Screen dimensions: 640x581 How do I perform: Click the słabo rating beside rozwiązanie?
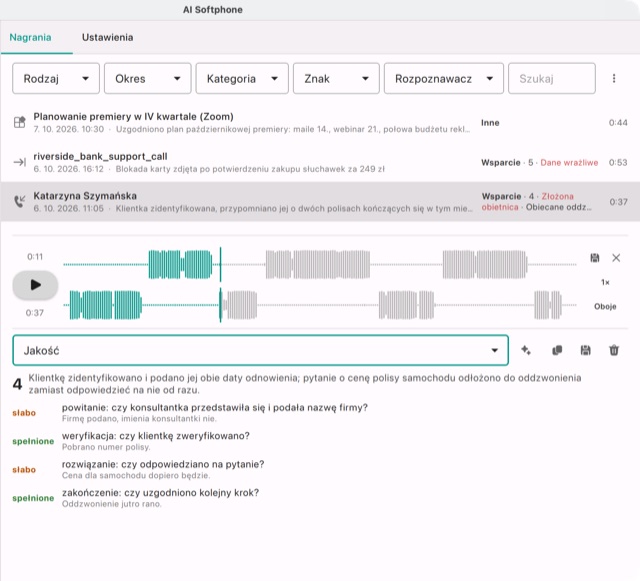tap(24, 470)
